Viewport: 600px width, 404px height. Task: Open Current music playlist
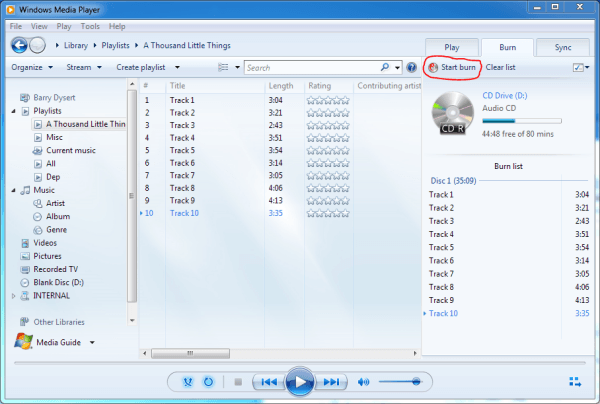tap(71, 150)
